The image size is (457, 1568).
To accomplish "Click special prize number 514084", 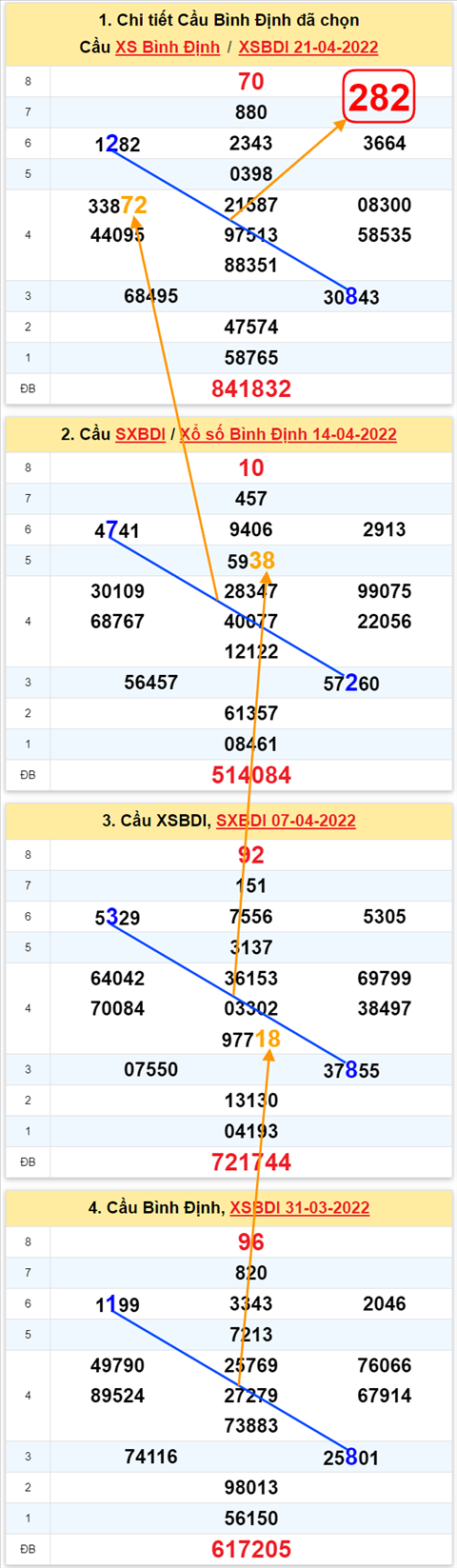I will [251, 775].
